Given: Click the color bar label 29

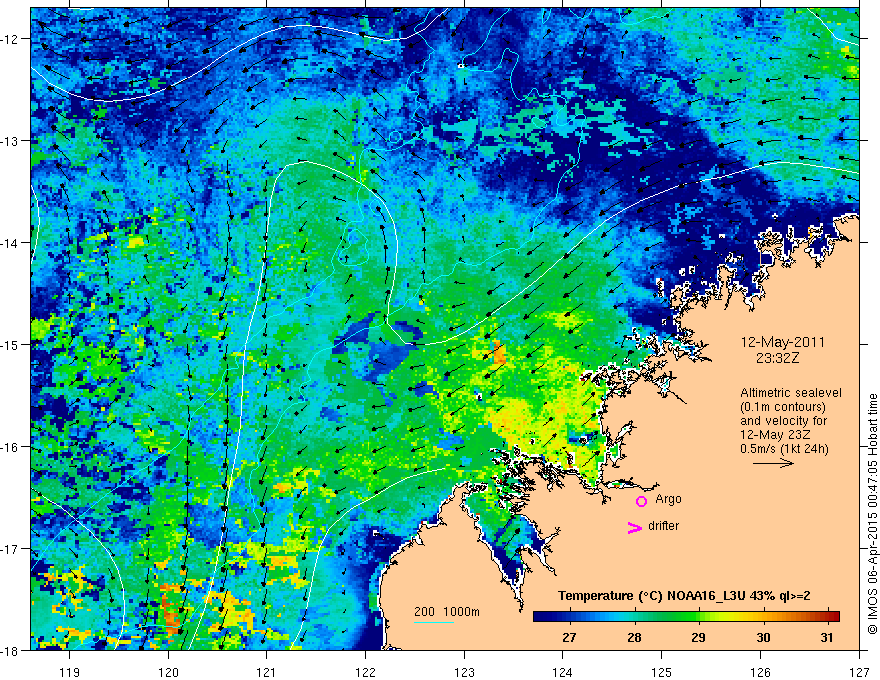Looking at the screenshot, I should (698, 637).
